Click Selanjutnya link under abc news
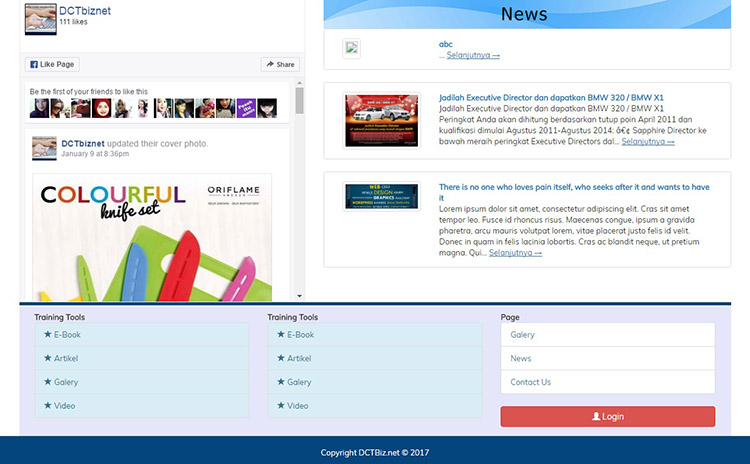 [473, 55]
